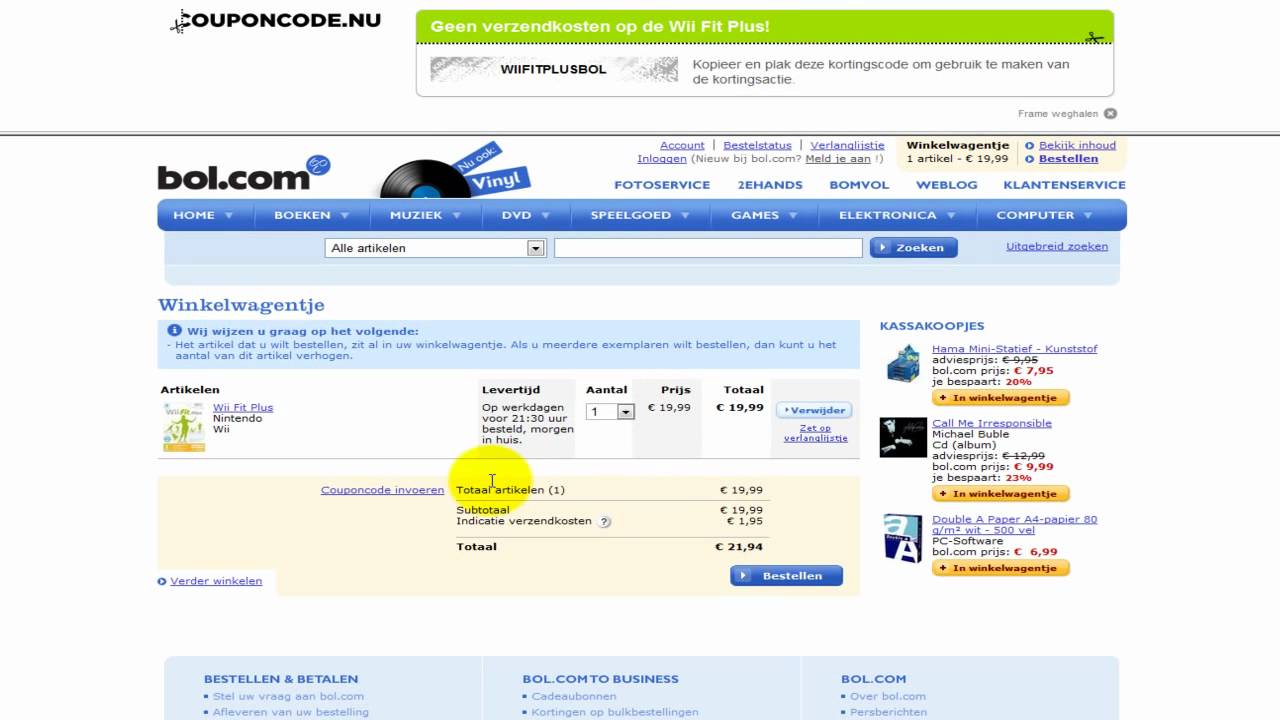The height and width of the screenshot is (720, 1280).
Task: Open the Alle artikelen category dropdown
Action: coord(435,248)
